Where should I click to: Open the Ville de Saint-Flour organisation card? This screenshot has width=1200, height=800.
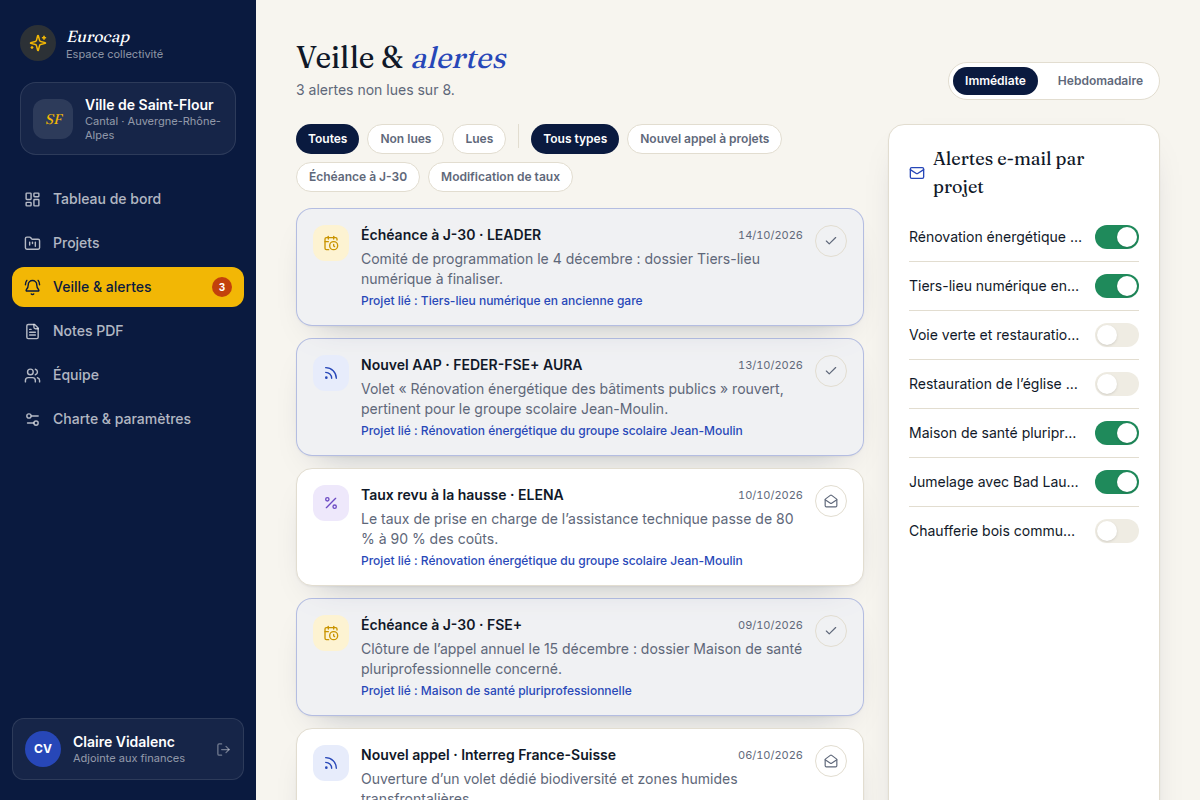[x=128, y=119]
